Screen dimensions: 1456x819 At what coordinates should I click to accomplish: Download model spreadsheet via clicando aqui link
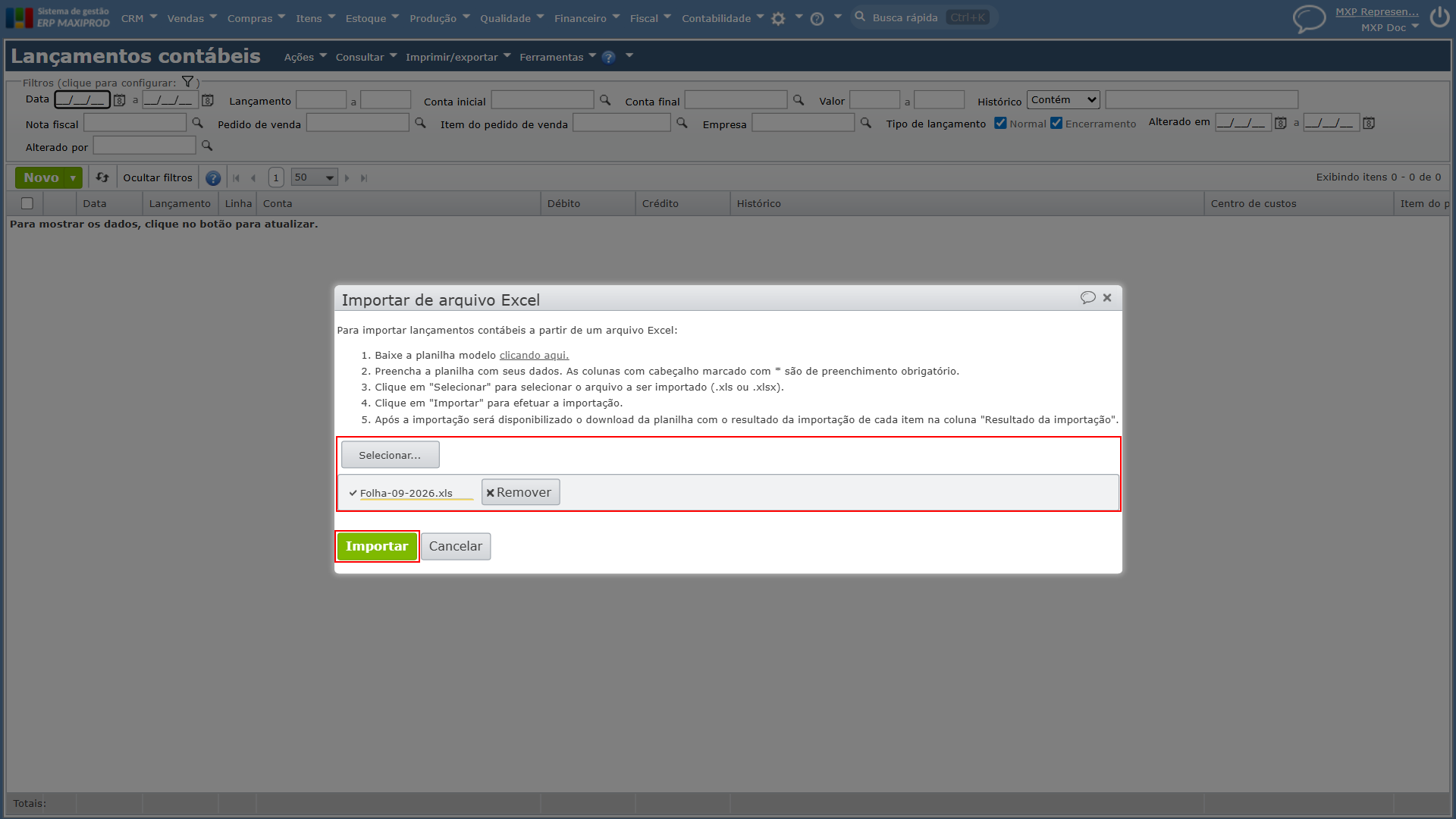pos(534,355)
